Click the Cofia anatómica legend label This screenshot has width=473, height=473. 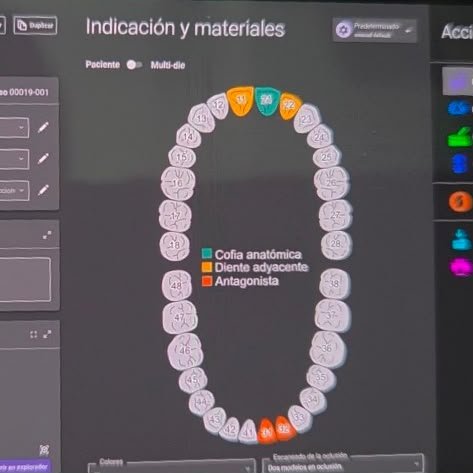pos(258,254)
